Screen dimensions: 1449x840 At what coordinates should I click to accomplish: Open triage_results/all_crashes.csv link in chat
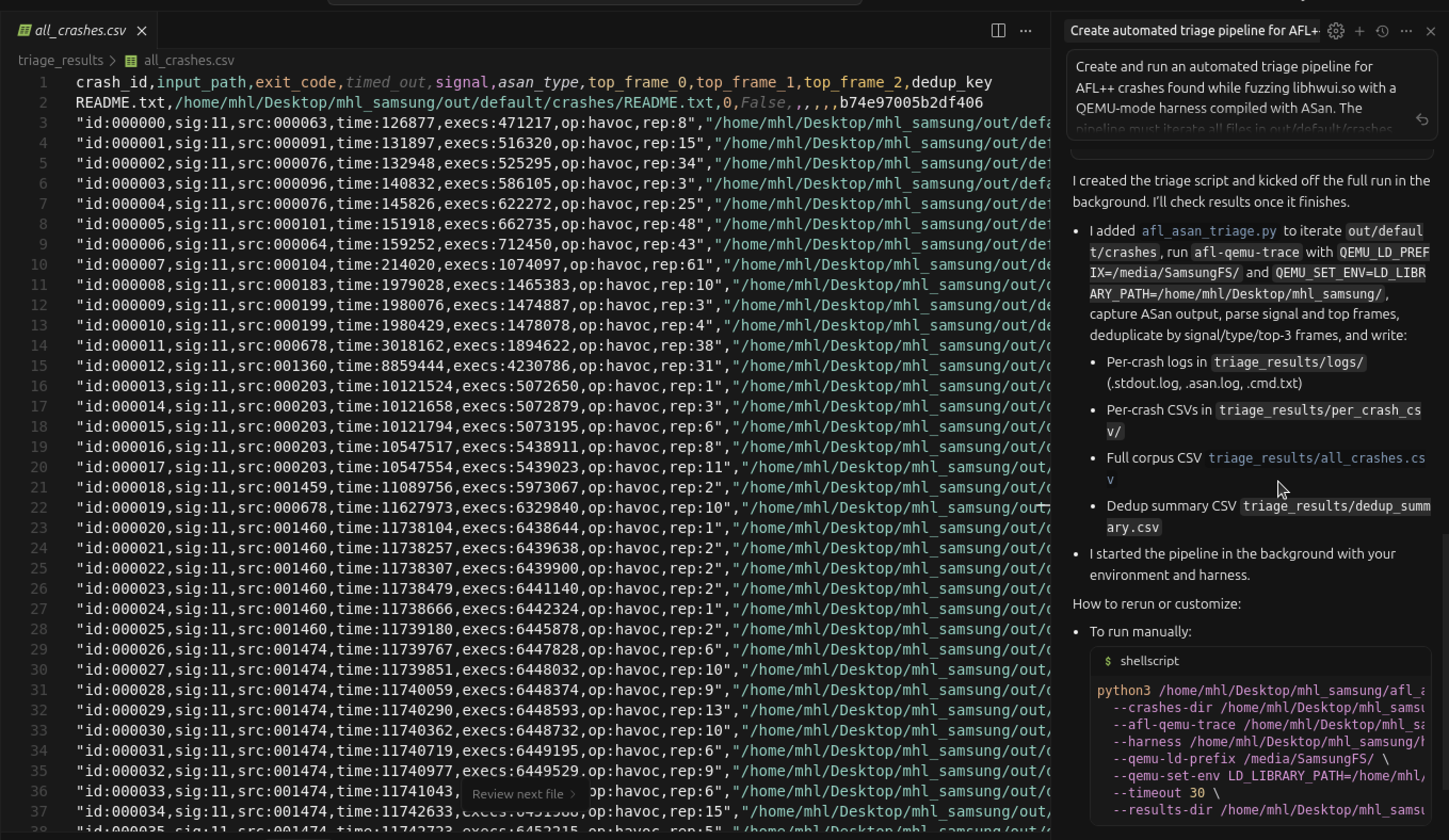click(x=1316, y=458)
